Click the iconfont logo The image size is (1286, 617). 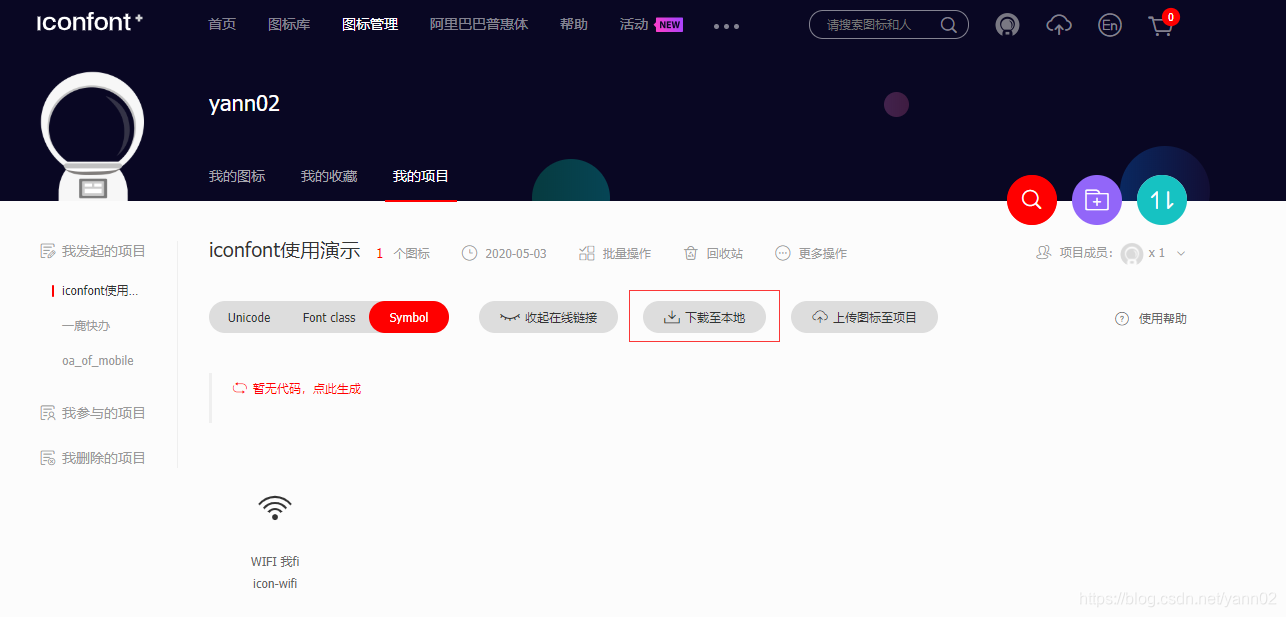point(90,22)
